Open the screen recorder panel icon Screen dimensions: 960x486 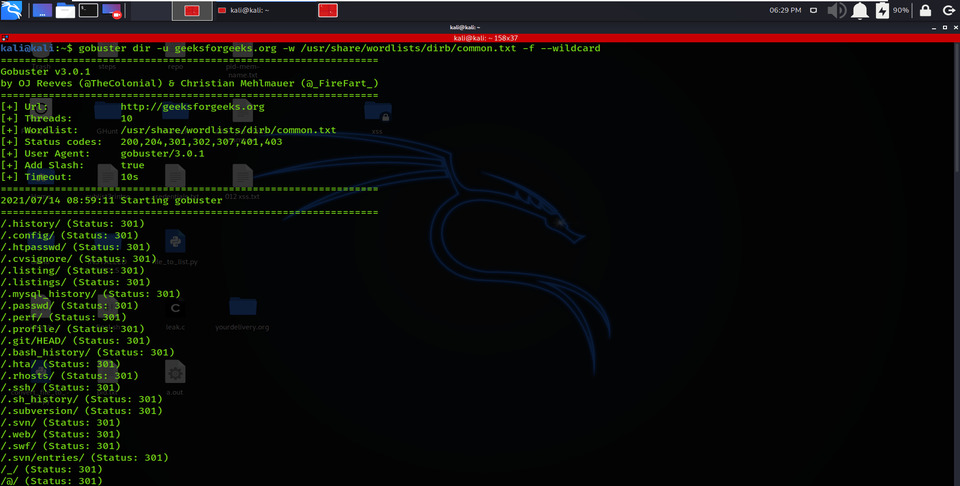[x=112, y=10]
